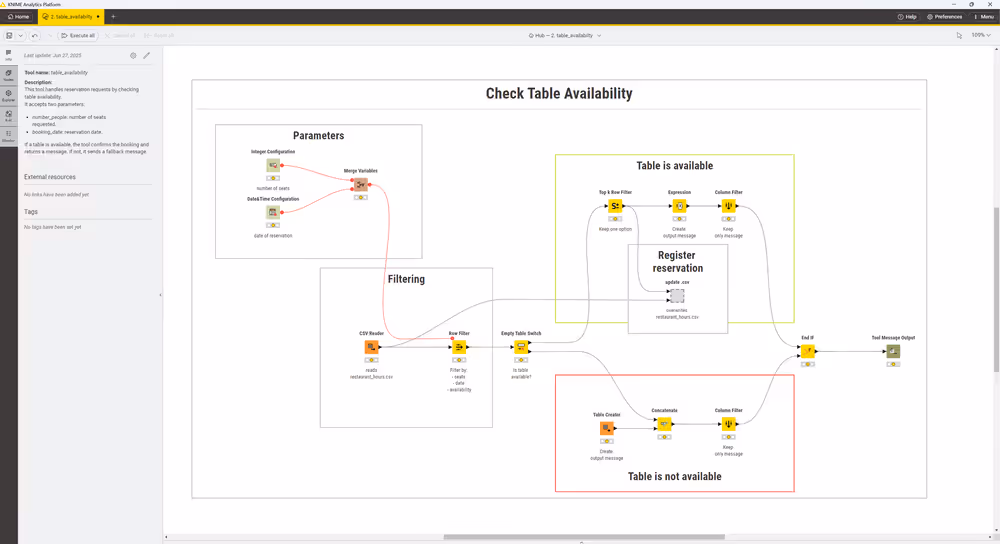This screenshot has height=544, width=1000.
Task: Click the undo arrow in toolbar
Action: coord(36,35)
